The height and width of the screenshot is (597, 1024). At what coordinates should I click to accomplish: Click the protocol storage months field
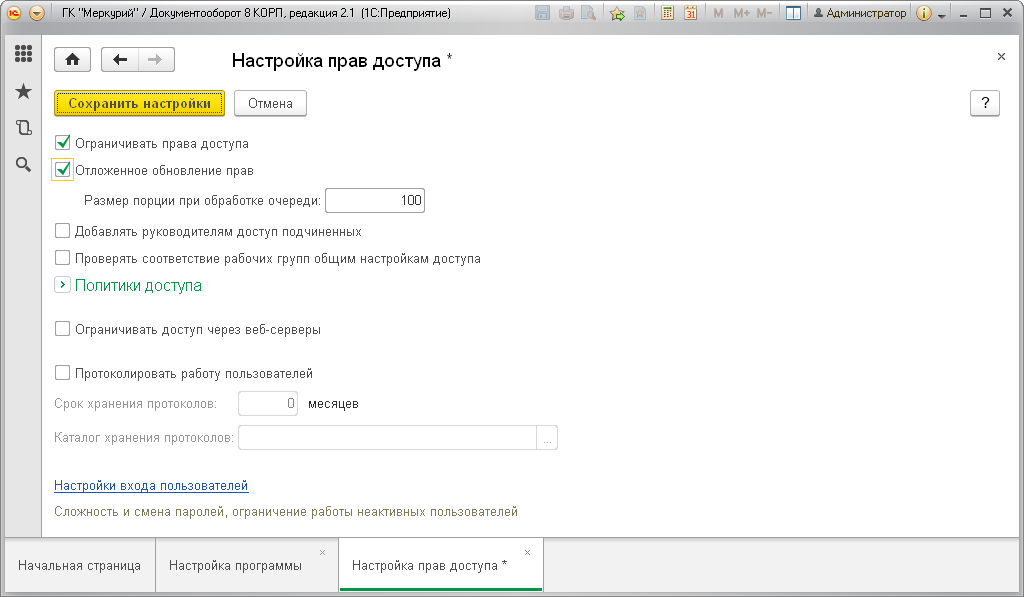(x=268, y=404)
